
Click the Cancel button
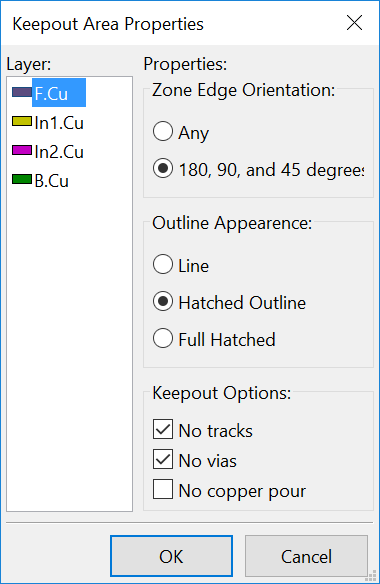tap(306, 556)
